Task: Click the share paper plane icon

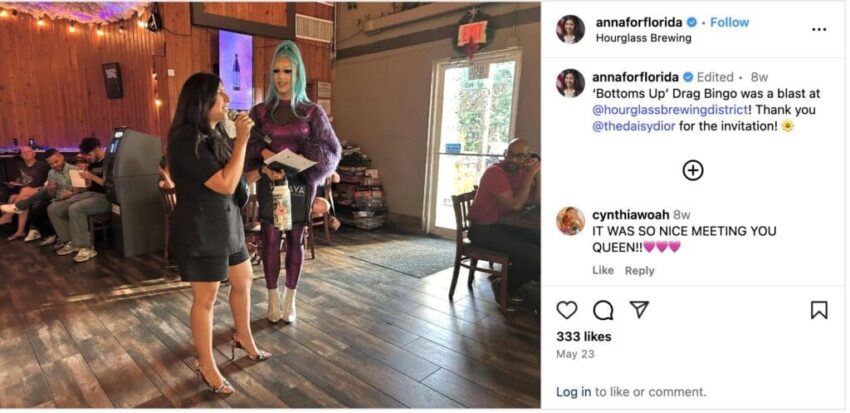Action: click(x=639, y=309)
